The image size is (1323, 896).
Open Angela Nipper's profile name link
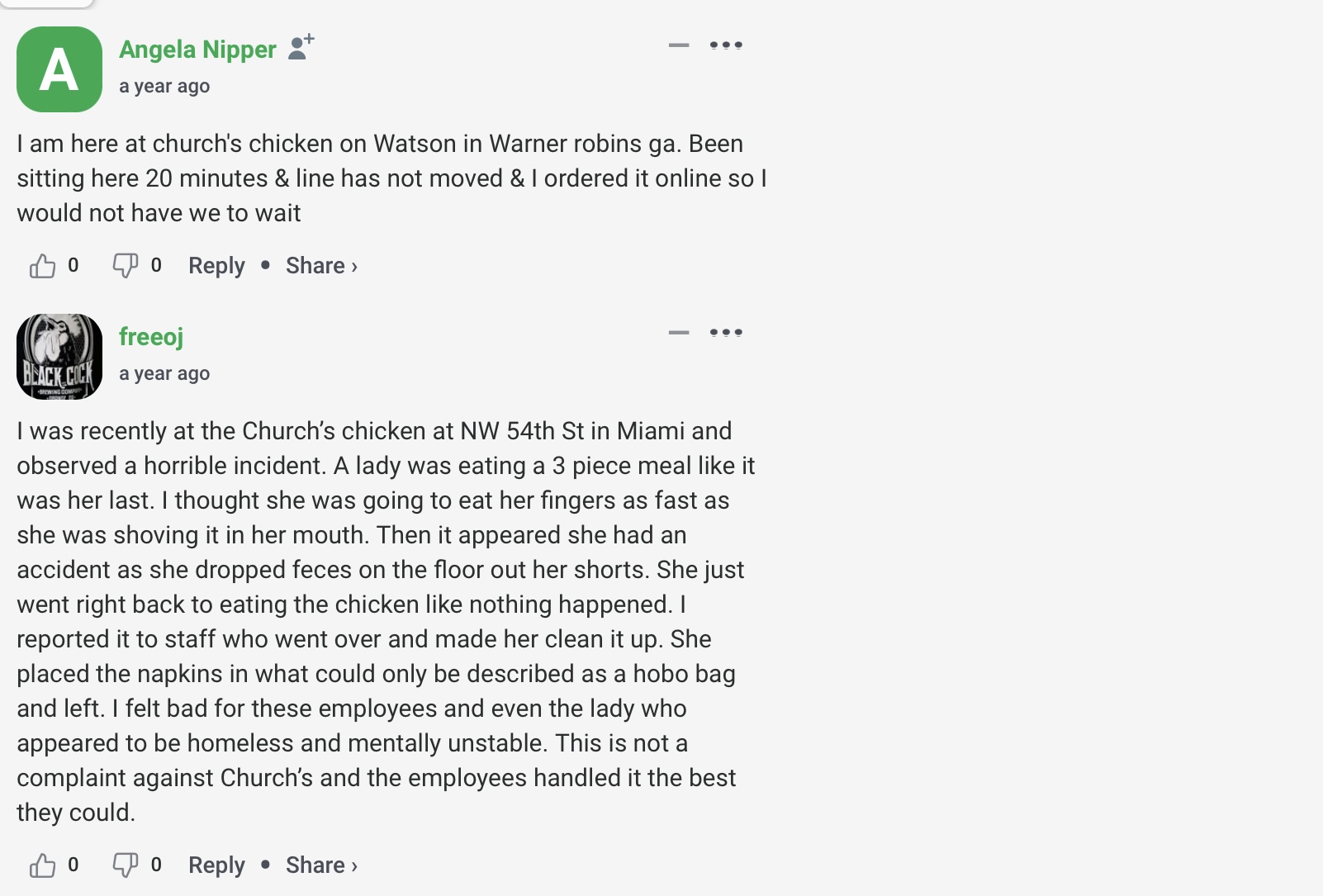click(197, 50)
